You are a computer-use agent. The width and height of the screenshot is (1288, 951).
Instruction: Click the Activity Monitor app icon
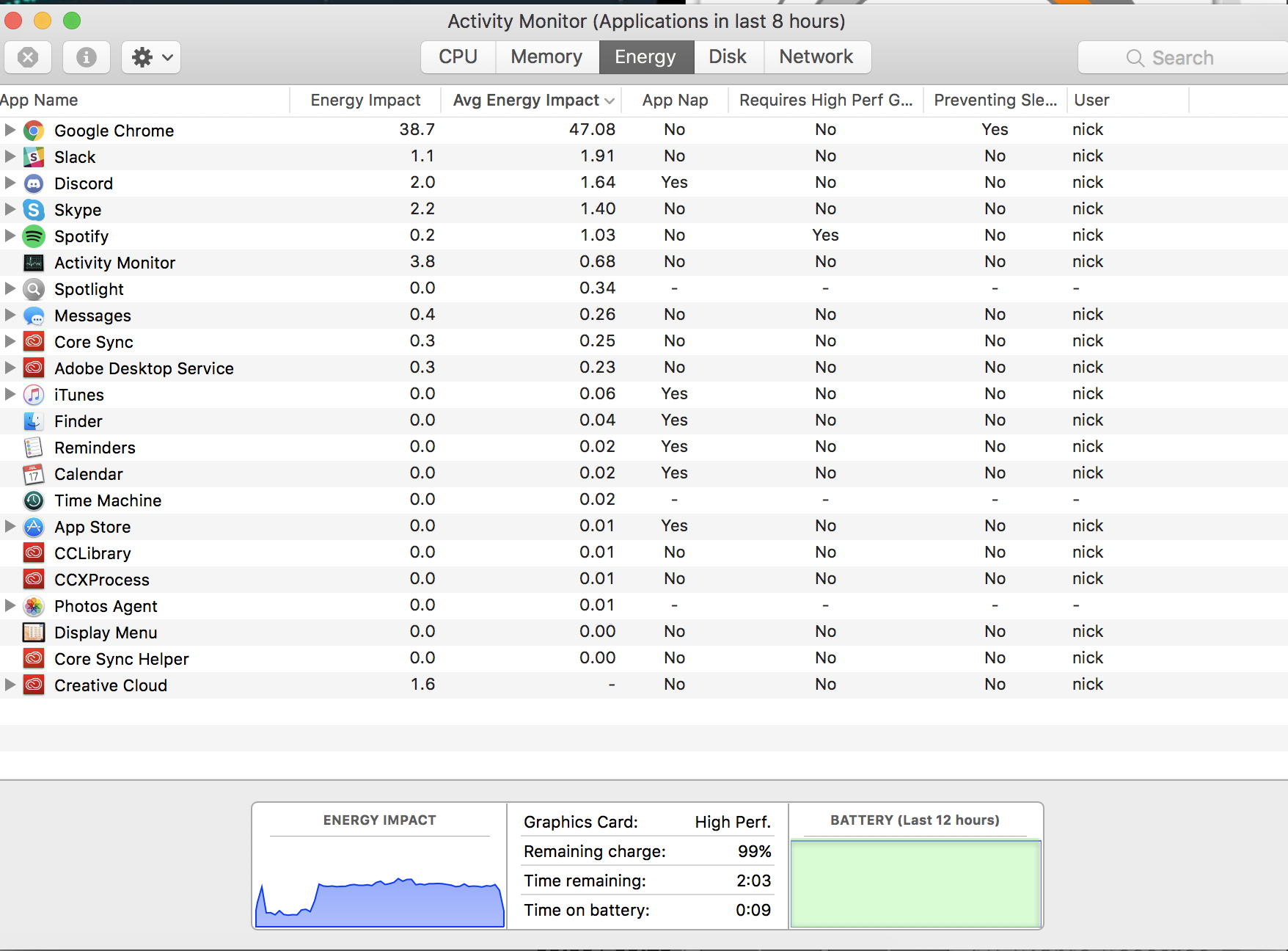[x=34, y=263]
